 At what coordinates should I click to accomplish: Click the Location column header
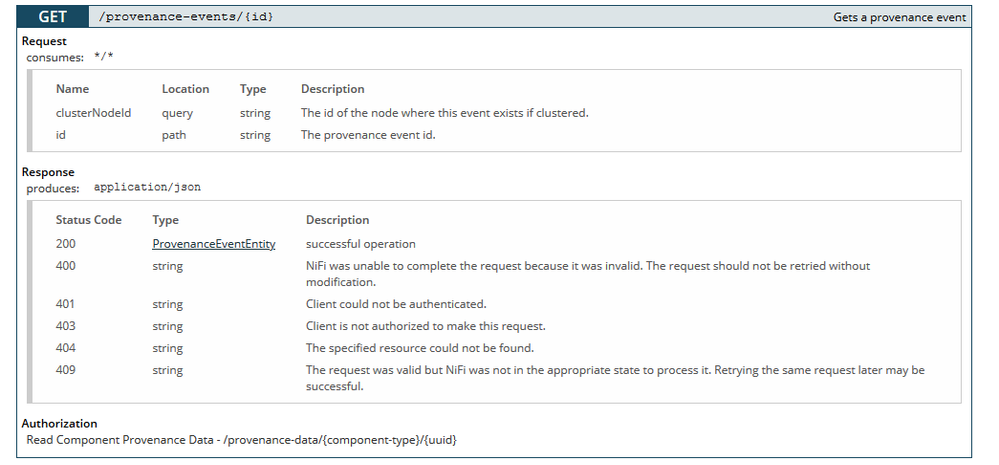pyautogui.click(x=185, y=89)
